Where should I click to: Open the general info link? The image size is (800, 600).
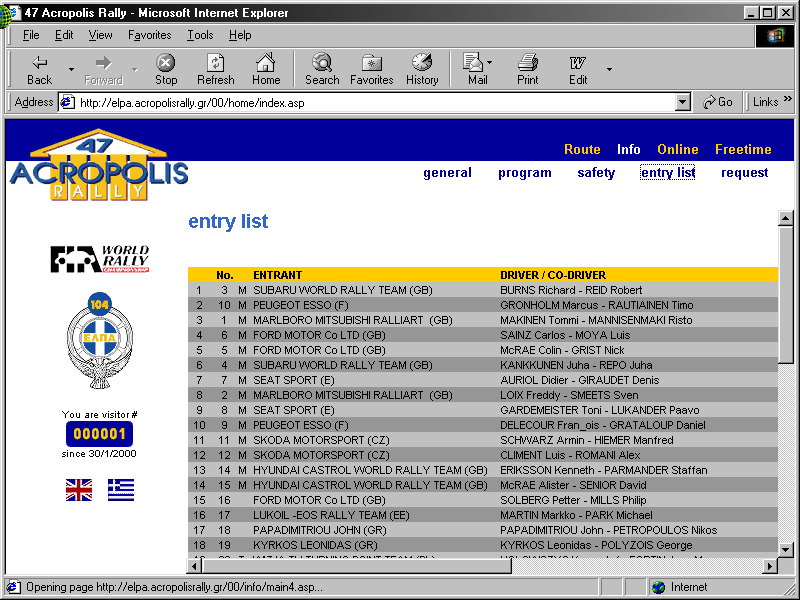(x=447, y=173)
